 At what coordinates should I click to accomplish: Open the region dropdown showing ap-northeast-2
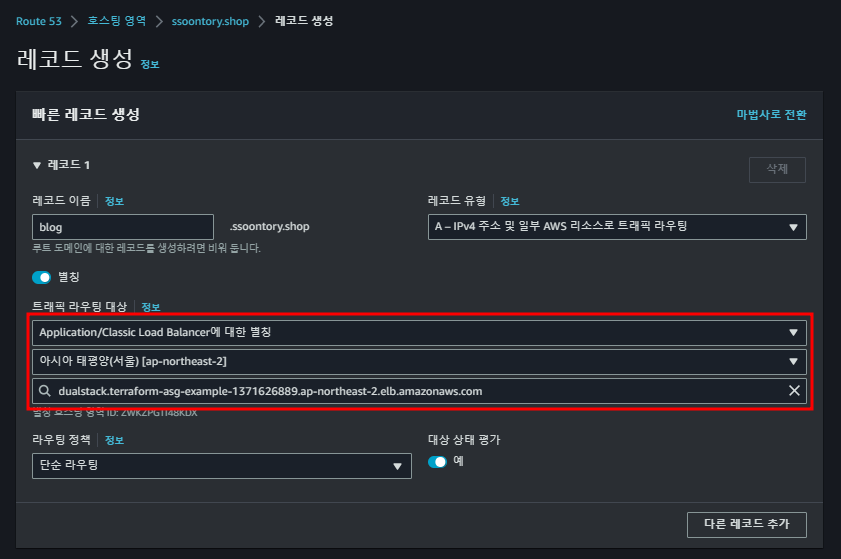[x=419, y=362]
